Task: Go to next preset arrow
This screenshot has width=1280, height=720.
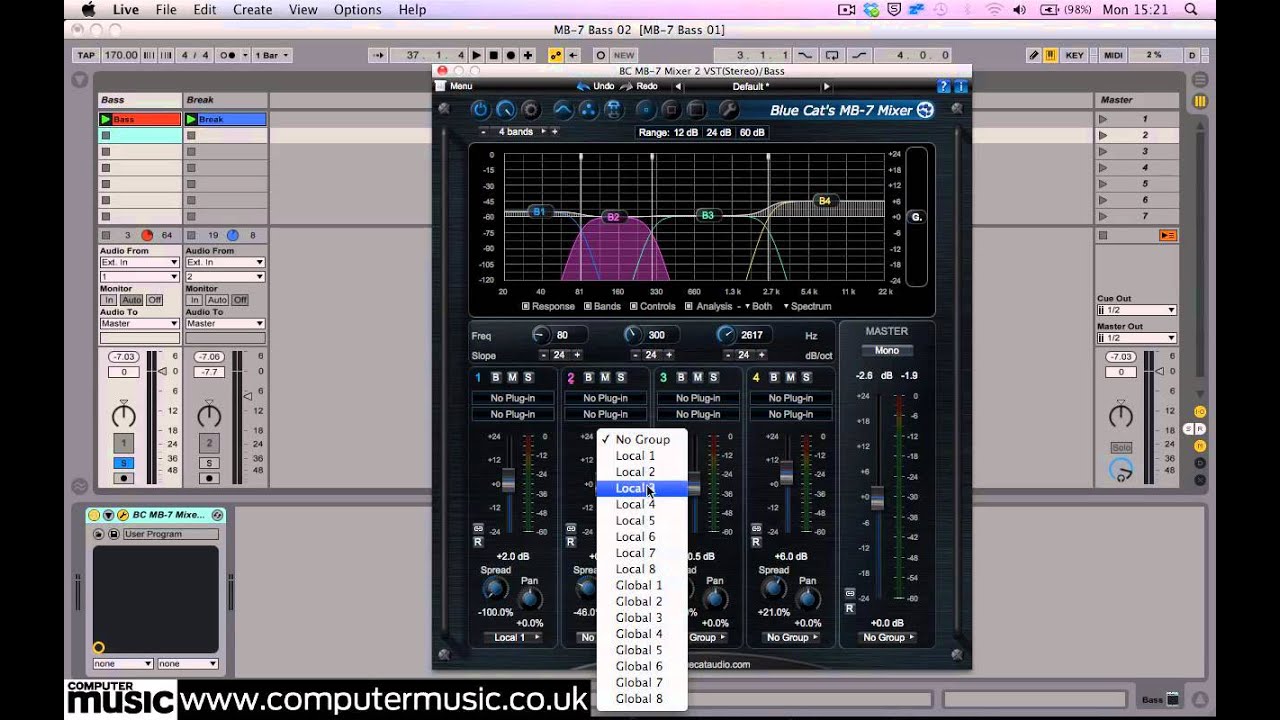Action: [826, 87]
